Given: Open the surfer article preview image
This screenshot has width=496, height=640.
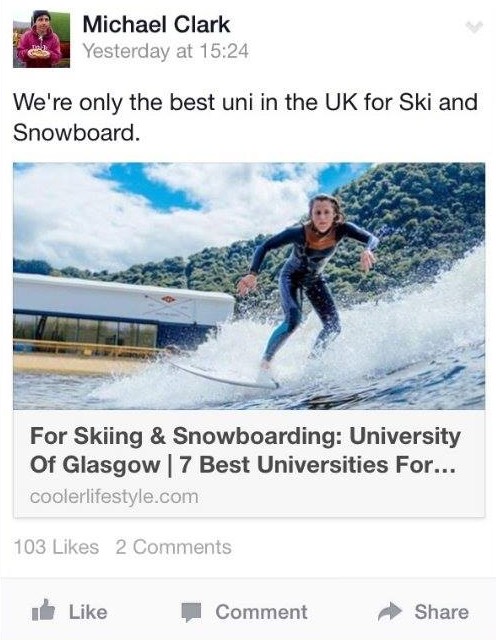Looking at the screenshot, I should tap(249, 286).
